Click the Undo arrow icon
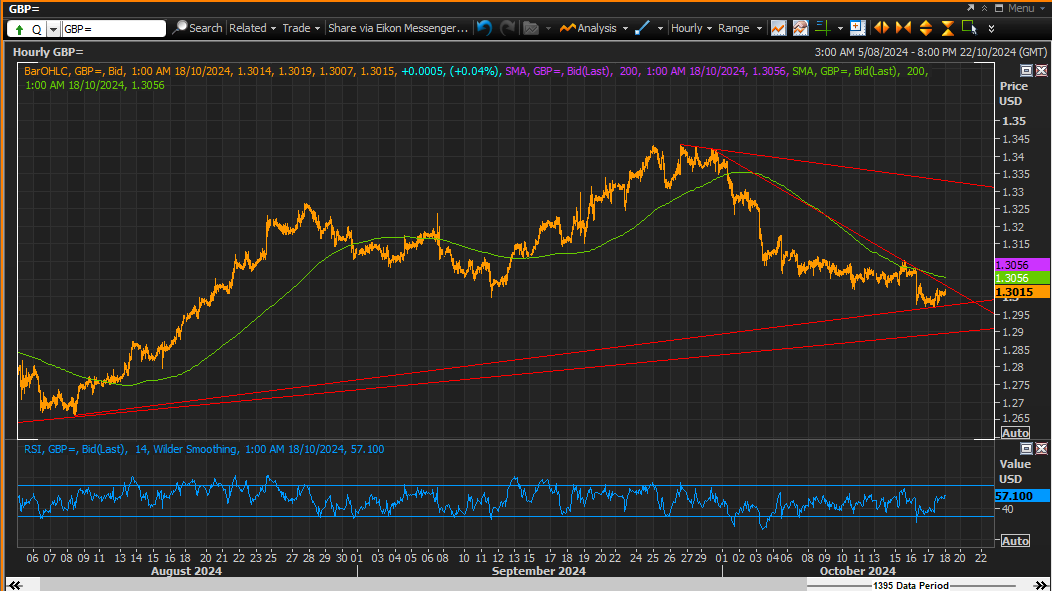 coord(484,28)
